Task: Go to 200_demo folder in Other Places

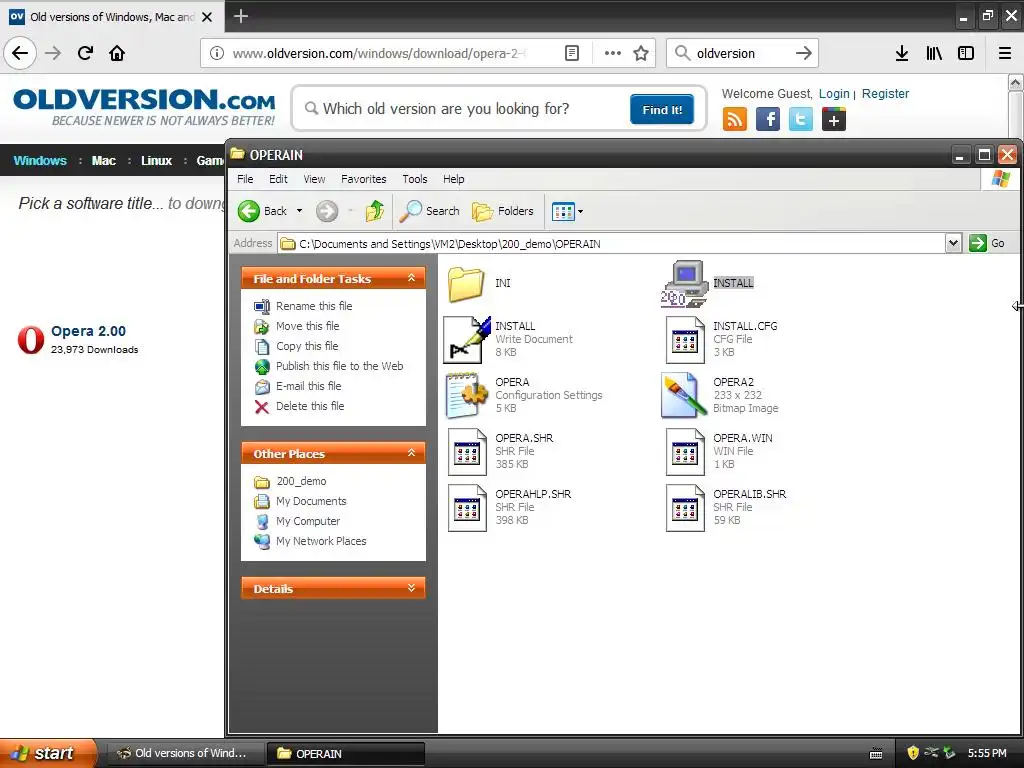Action: 301,481
